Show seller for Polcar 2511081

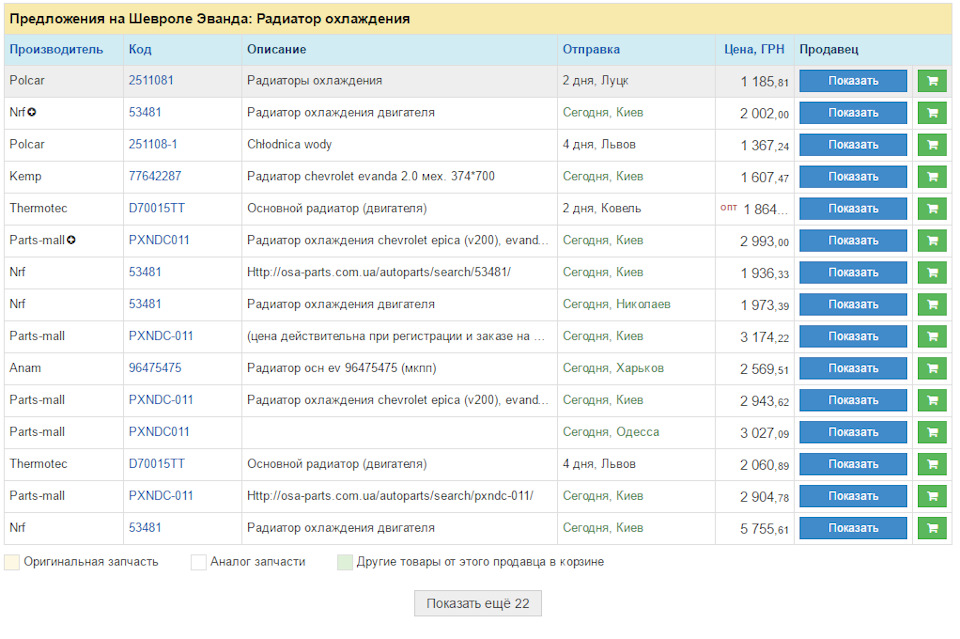click(x=853, y=81)
